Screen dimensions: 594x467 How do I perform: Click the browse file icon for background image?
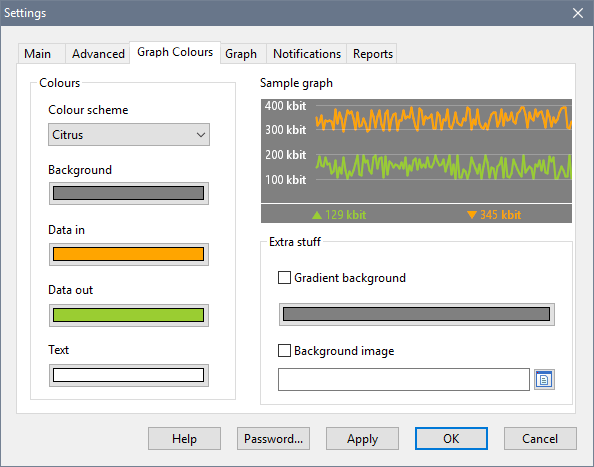(x=544, y=380)
